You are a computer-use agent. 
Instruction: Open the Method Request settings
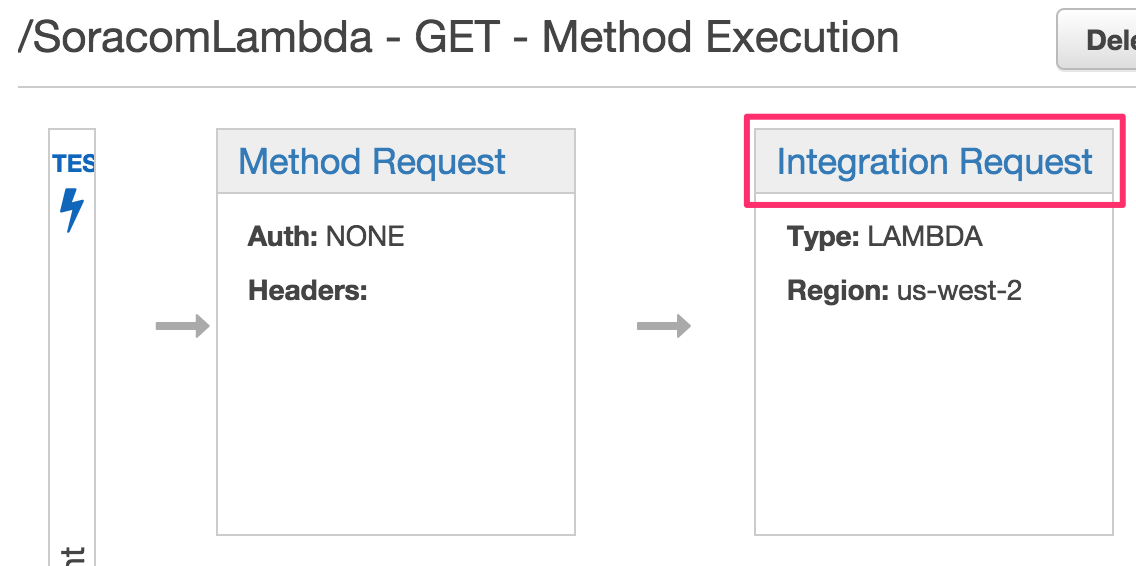click(x=372, y=162)
